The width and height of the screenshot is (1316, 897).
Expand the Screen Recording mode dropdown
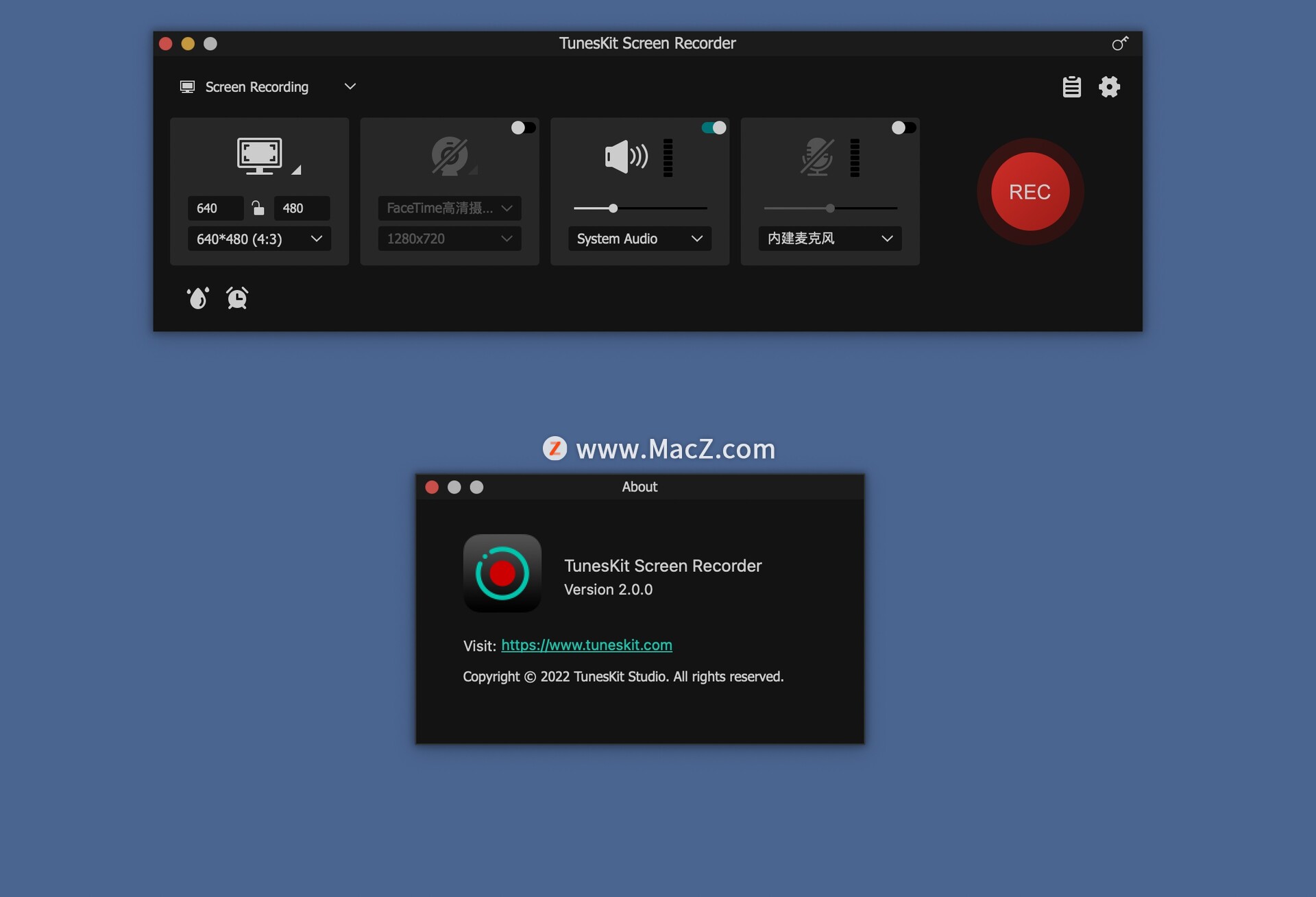tap(349, 87)
